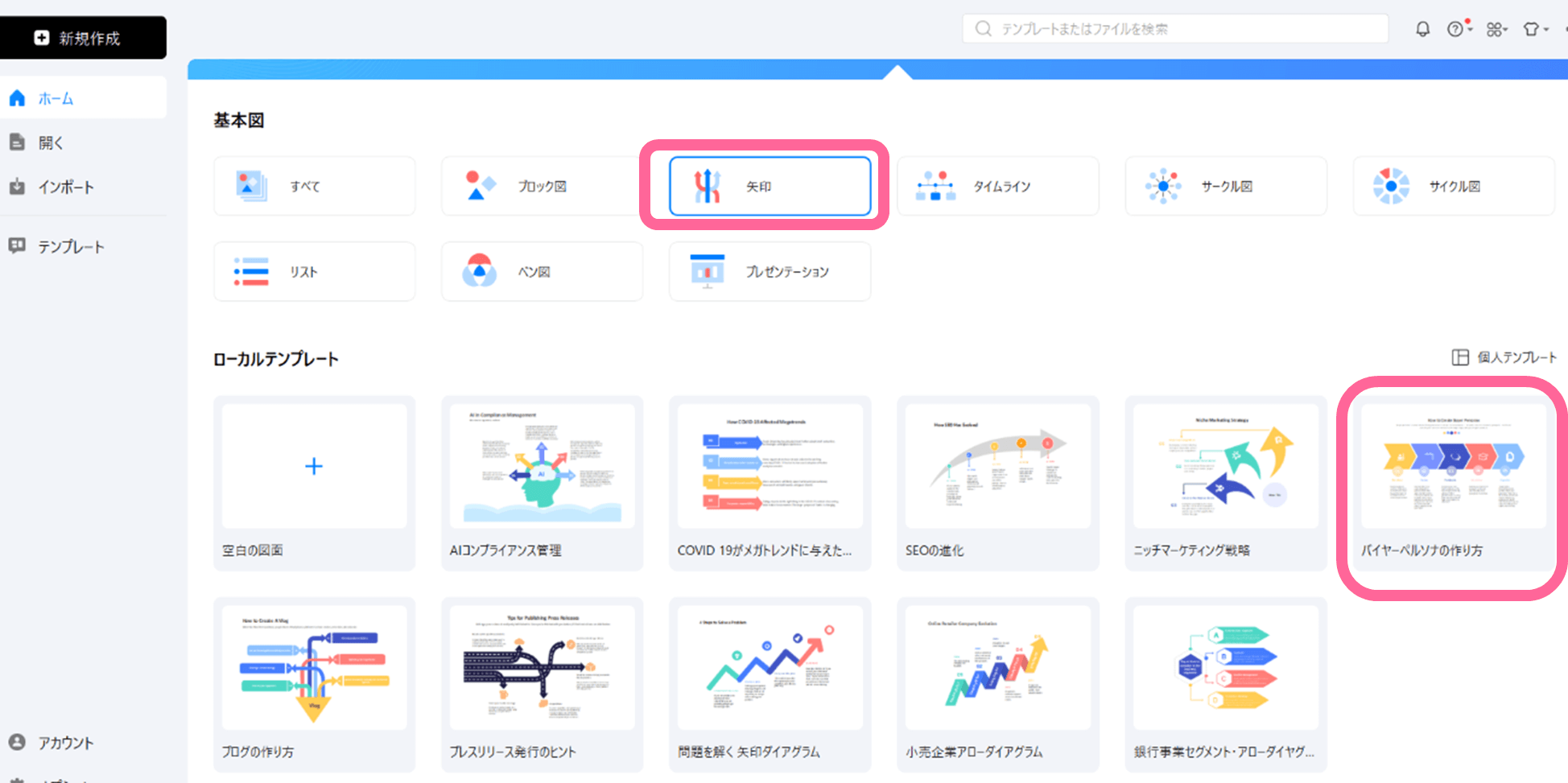Select the サークル図 category
Screen dimensions: 1568x783
point(1225,186)
